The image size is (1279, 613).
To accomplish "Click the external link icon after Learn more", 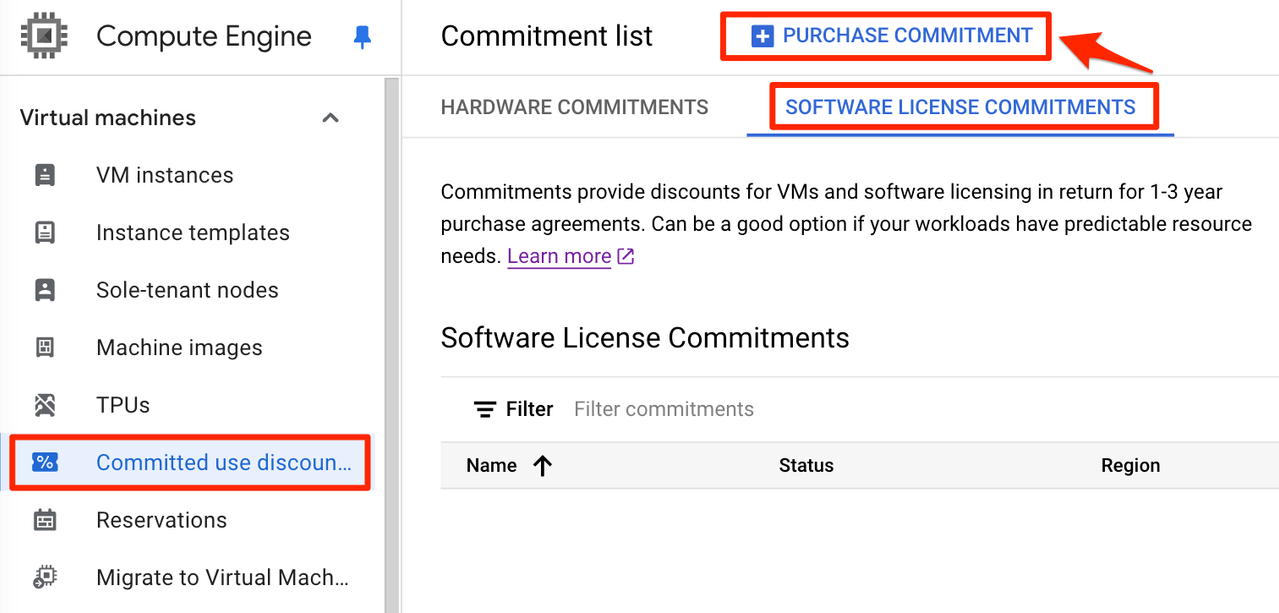I will 626,256.
